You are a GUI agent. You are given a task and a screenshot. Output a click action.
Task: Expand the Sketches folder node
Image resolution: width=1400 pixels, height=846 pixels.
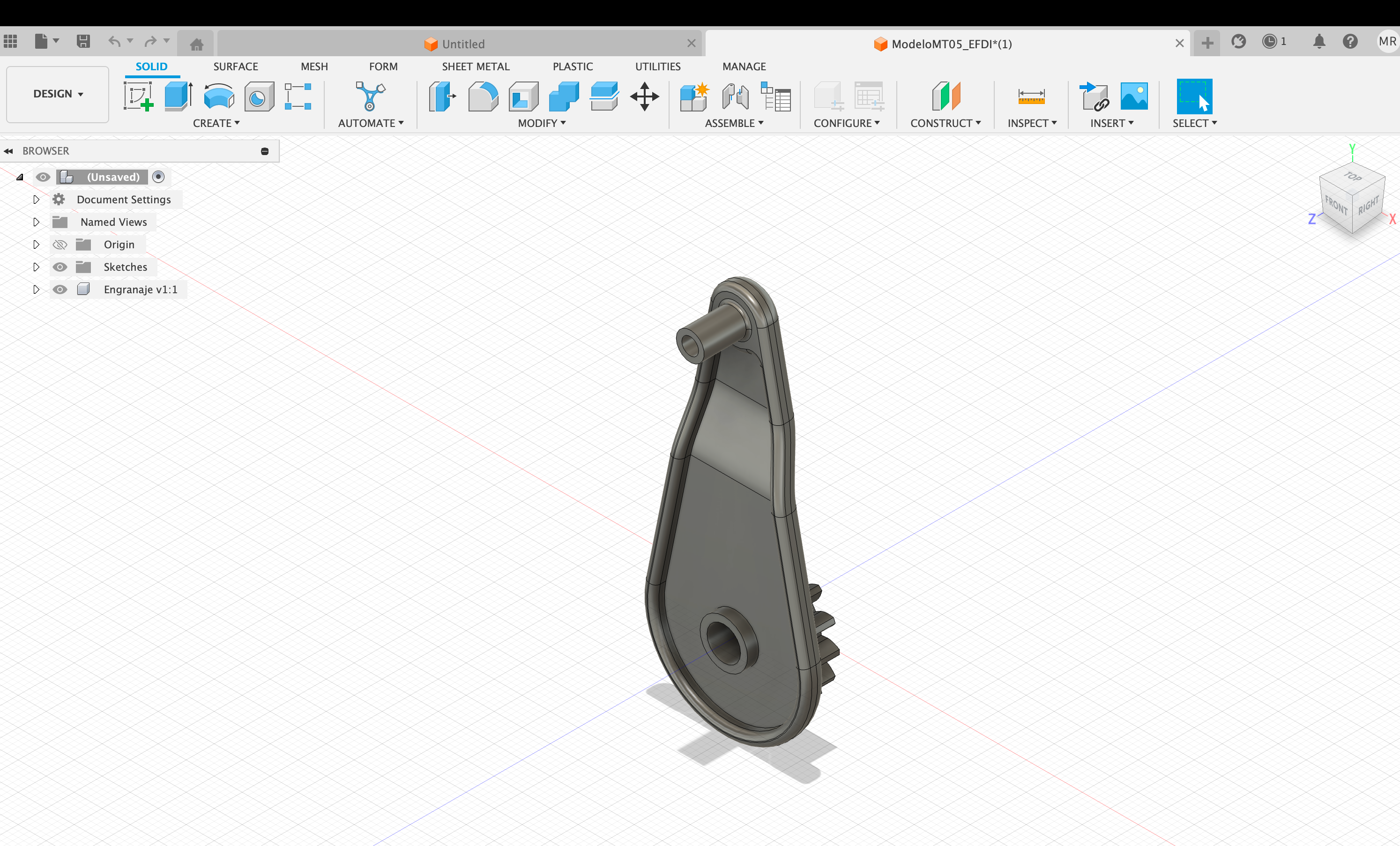click(x=36, y=267)
